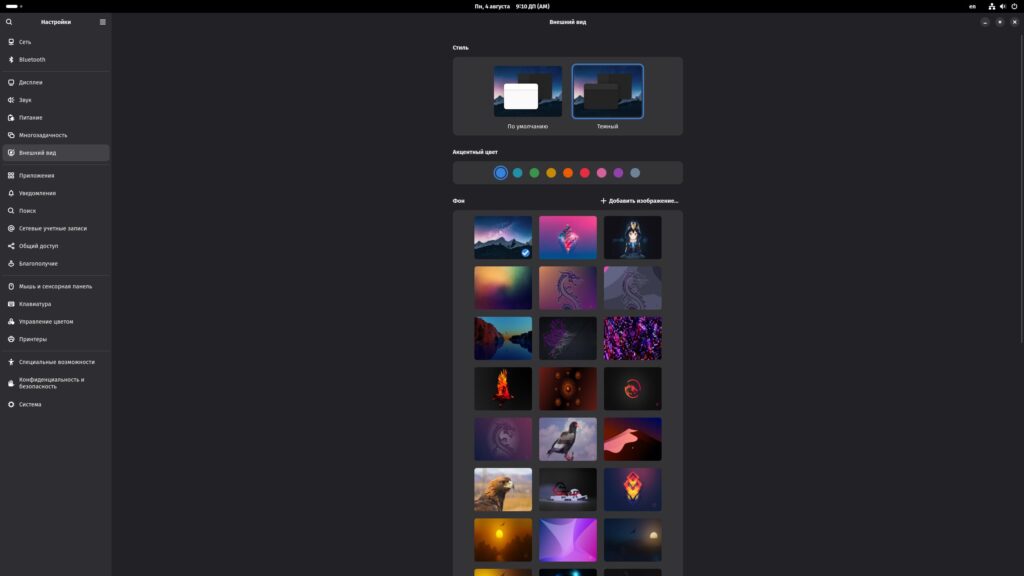Open the Внешний вид settings page
This screenshot has width=1024, height=576.
coord(56,153)
